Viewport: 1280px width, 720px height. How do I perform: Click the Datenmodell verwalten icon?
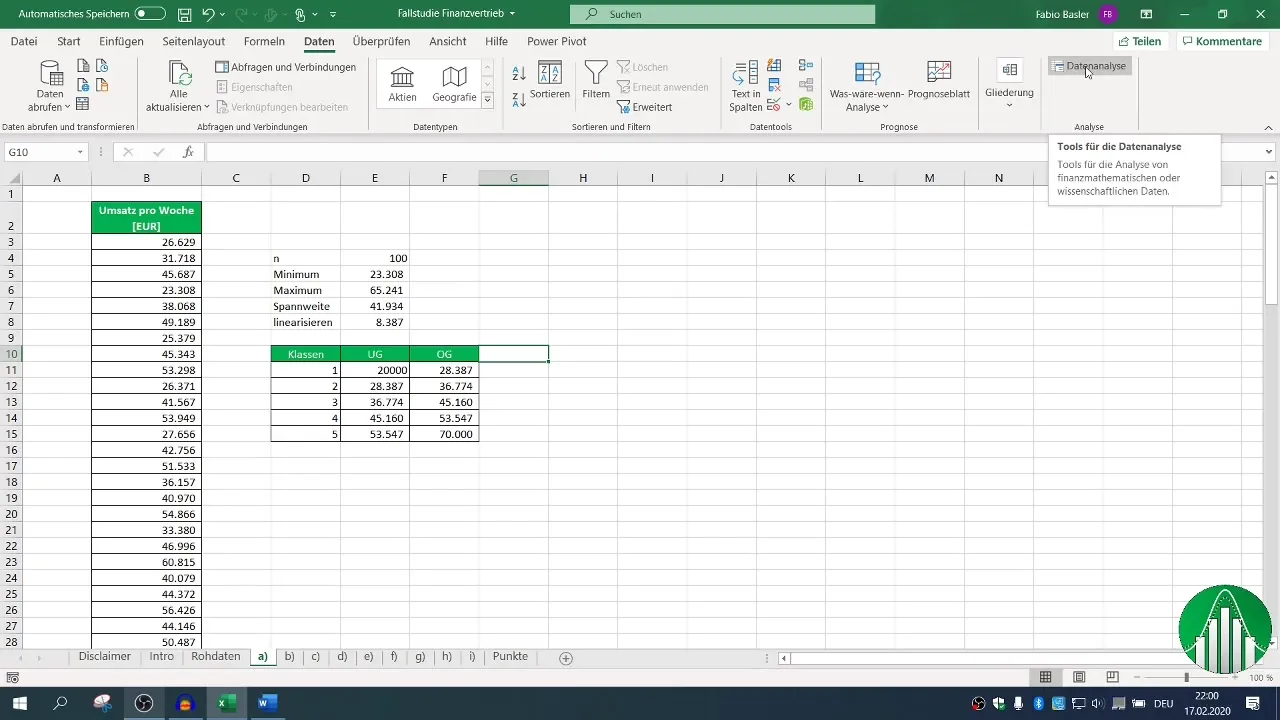[x=806, y=104]
